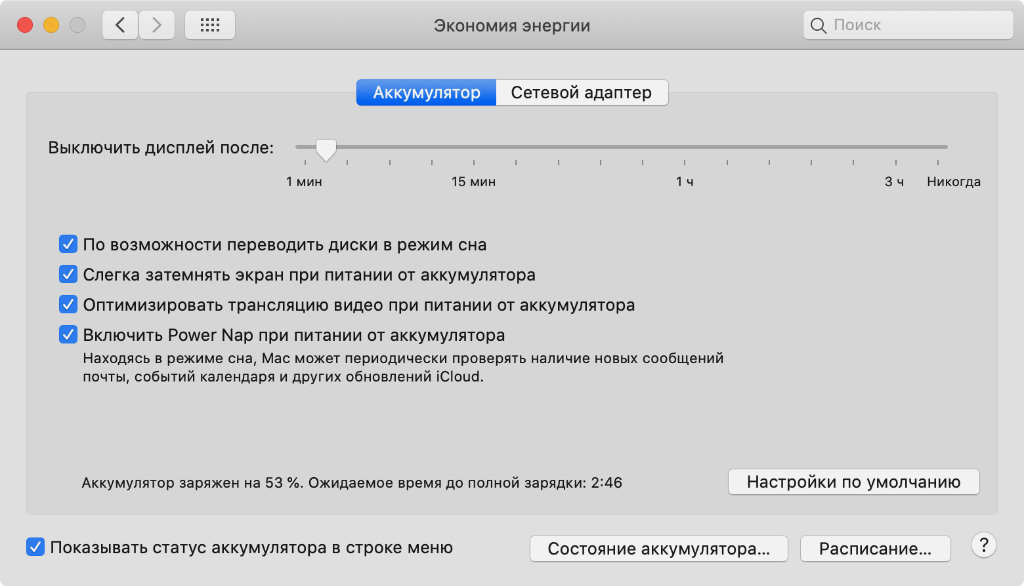Viewport: 1024px width, 586px height.
Task: Switch to the Сетевой адаптер tab
Action: coord(581,92)
